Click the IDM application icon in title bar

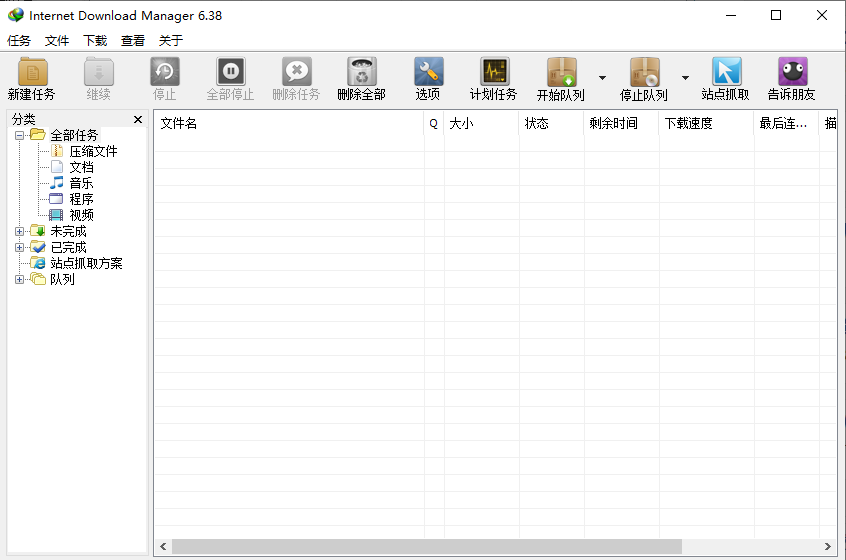pyautogui.click(x=16, y=15)
